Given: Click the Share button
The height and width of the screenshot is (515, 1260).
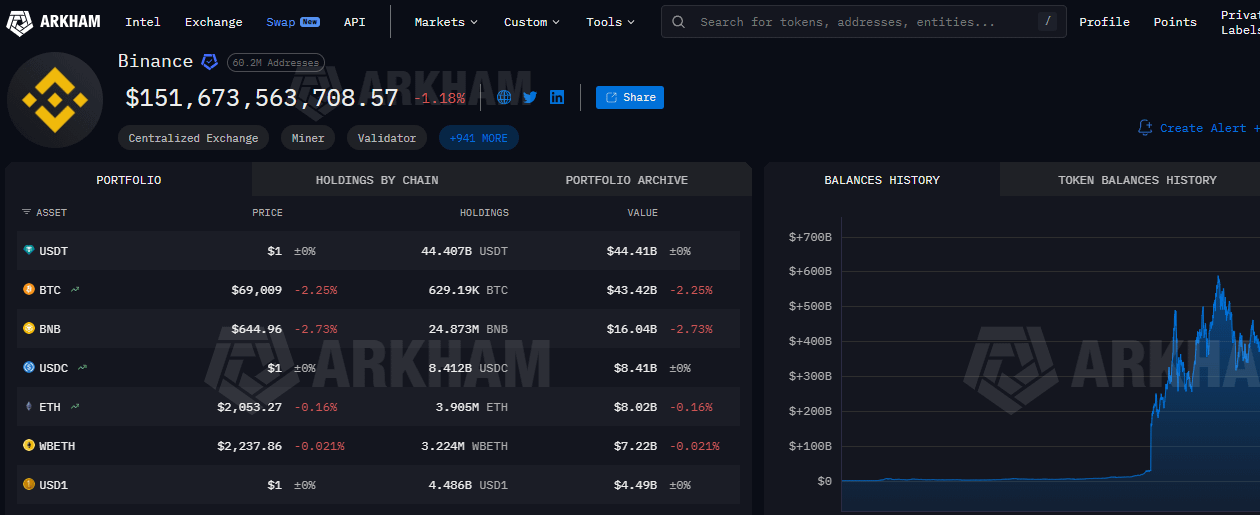Looking at the screenshot, I should 630,97.
